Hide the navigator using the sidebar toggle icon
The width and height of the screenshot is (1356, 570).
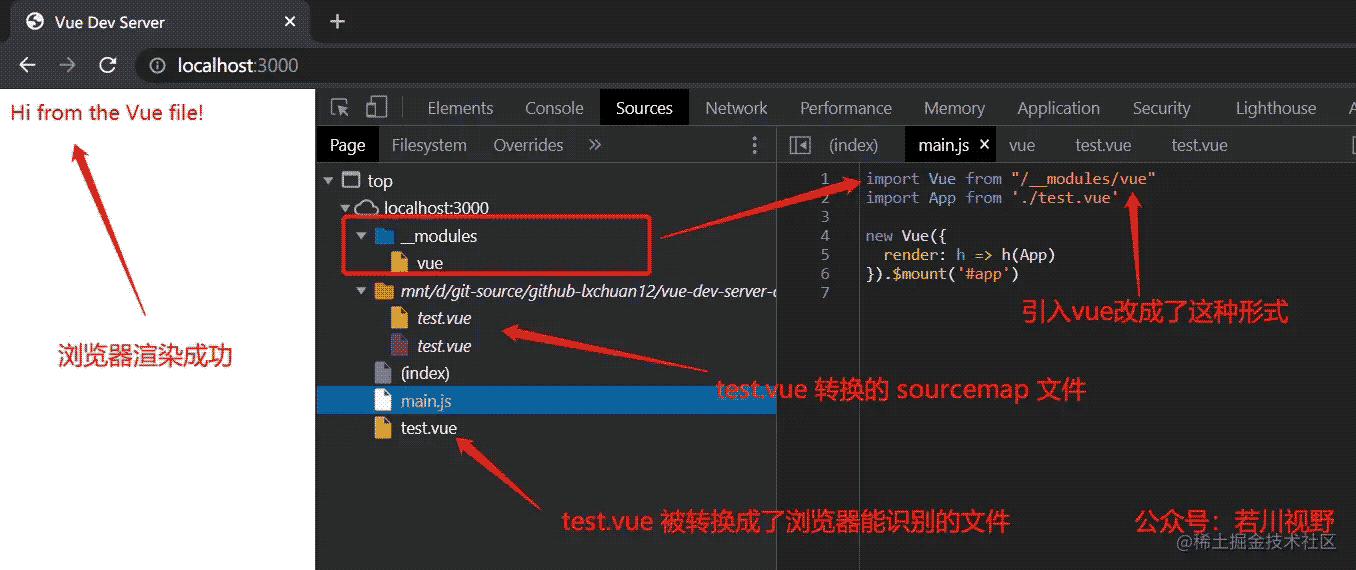800,145
